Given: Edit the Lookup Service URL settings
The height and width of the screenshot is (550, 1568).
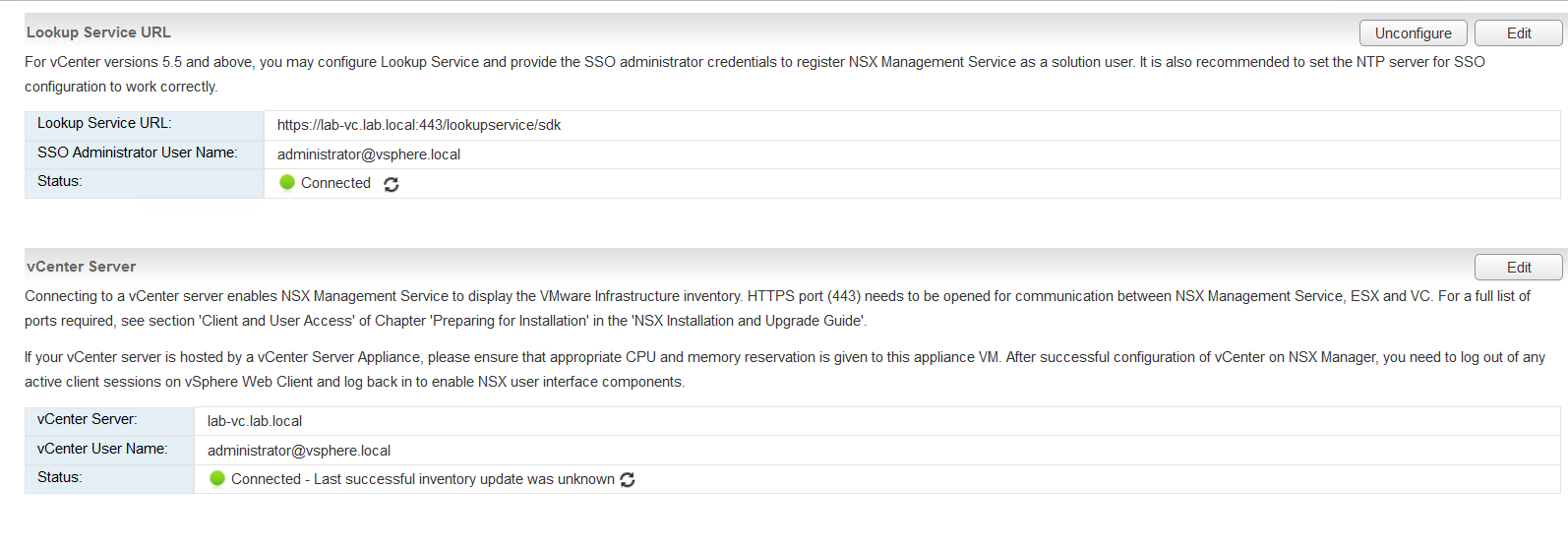Looking at the screenshot, I should tap(1518, 33).
